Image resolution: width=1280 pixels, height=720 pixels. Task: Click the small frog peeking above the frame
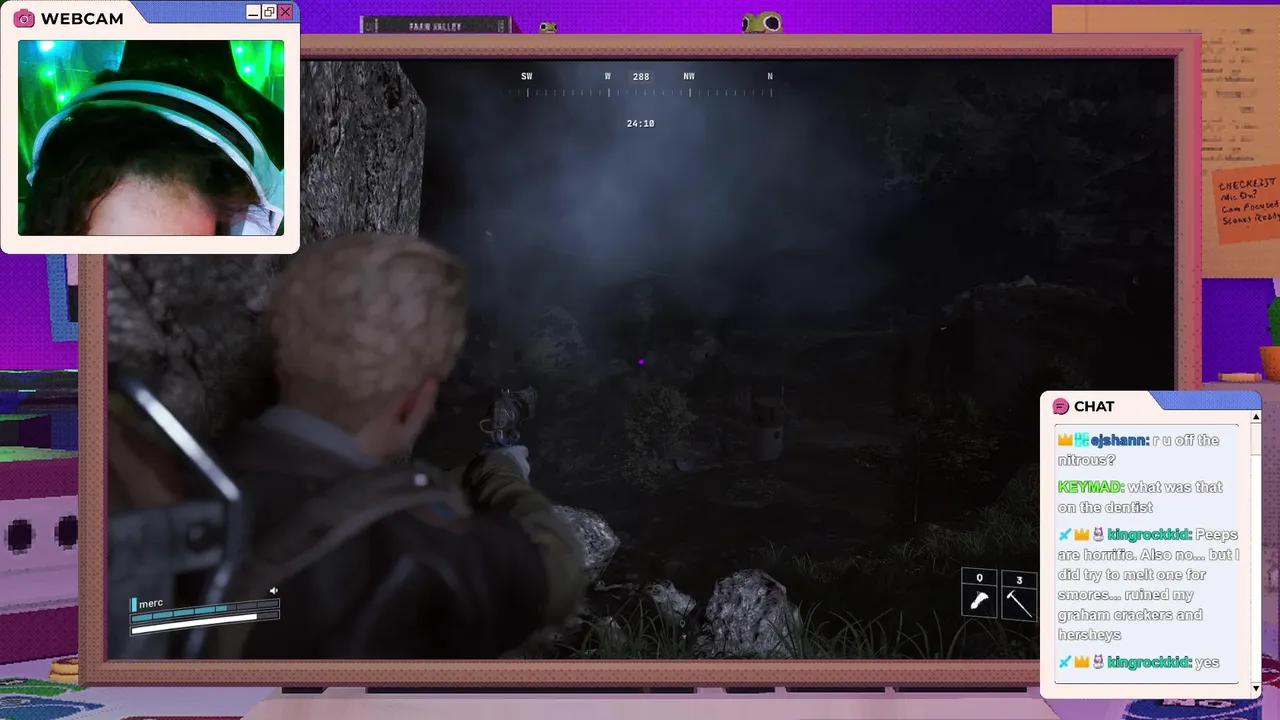click(x=548, y=27)
